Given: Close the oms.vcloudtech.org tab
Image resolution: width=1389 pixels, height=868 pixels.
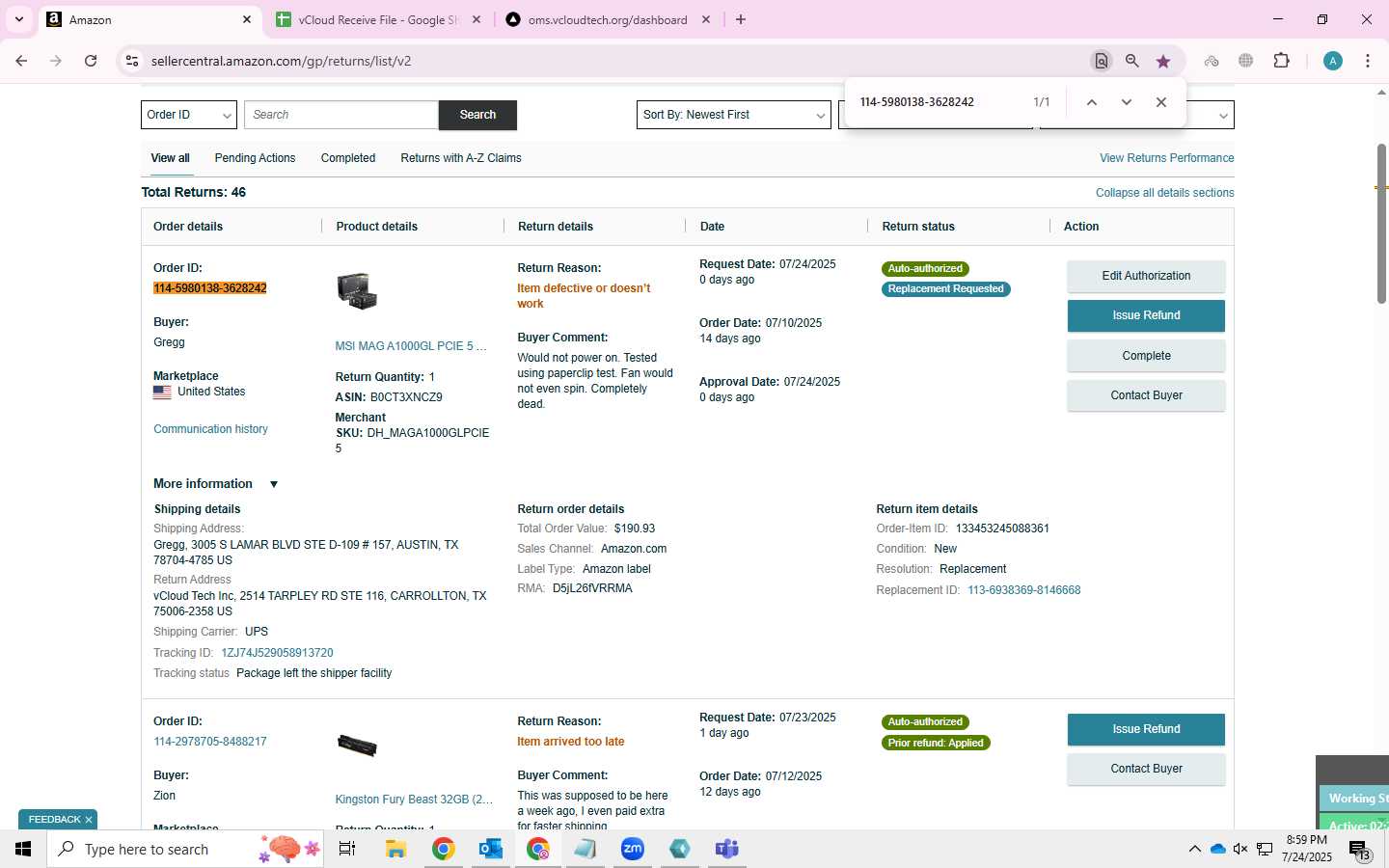Looking at the screenshot, I should coord(706,19).
